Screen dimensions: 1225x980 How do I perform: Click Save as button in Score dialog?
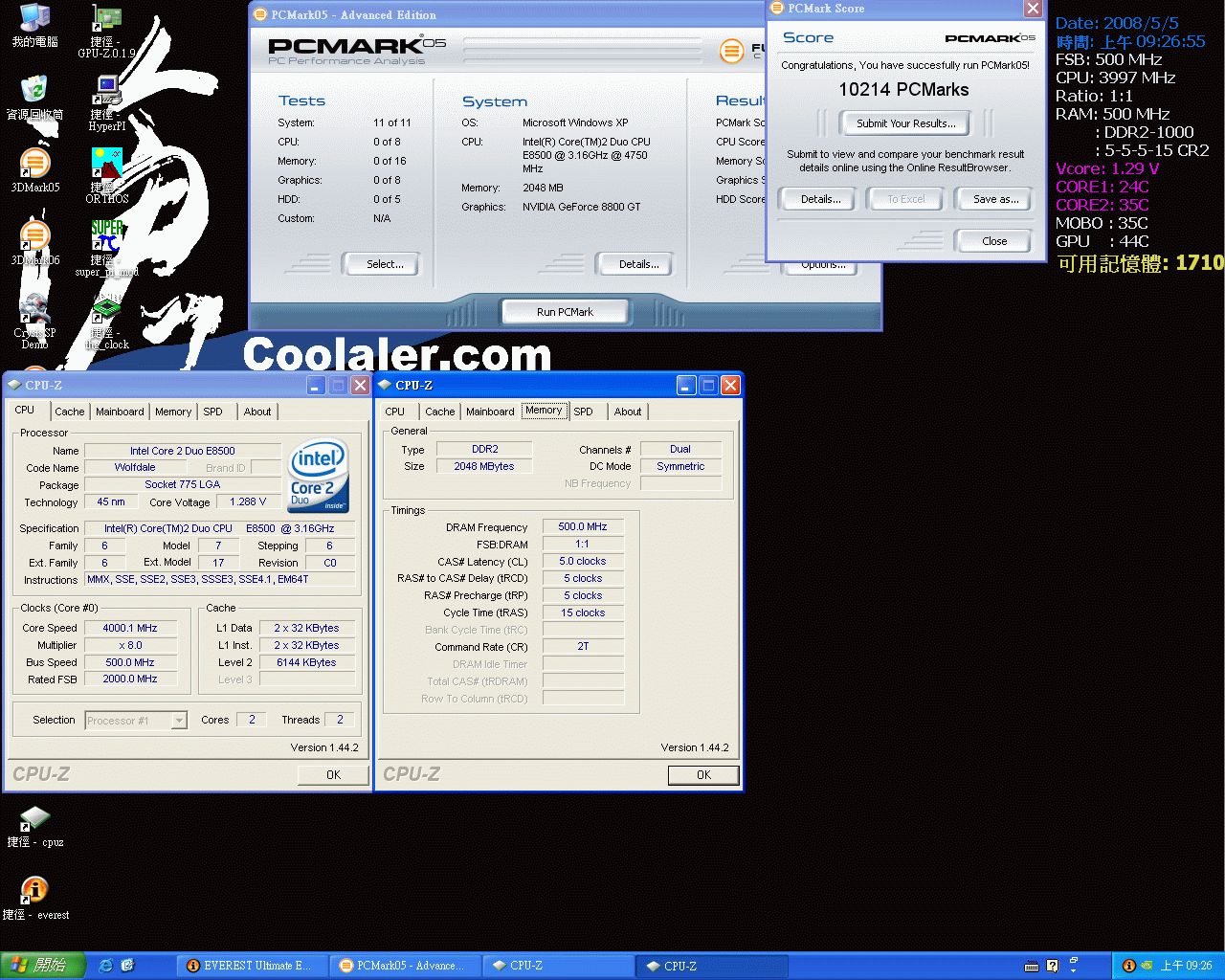(x=995, y=199)
